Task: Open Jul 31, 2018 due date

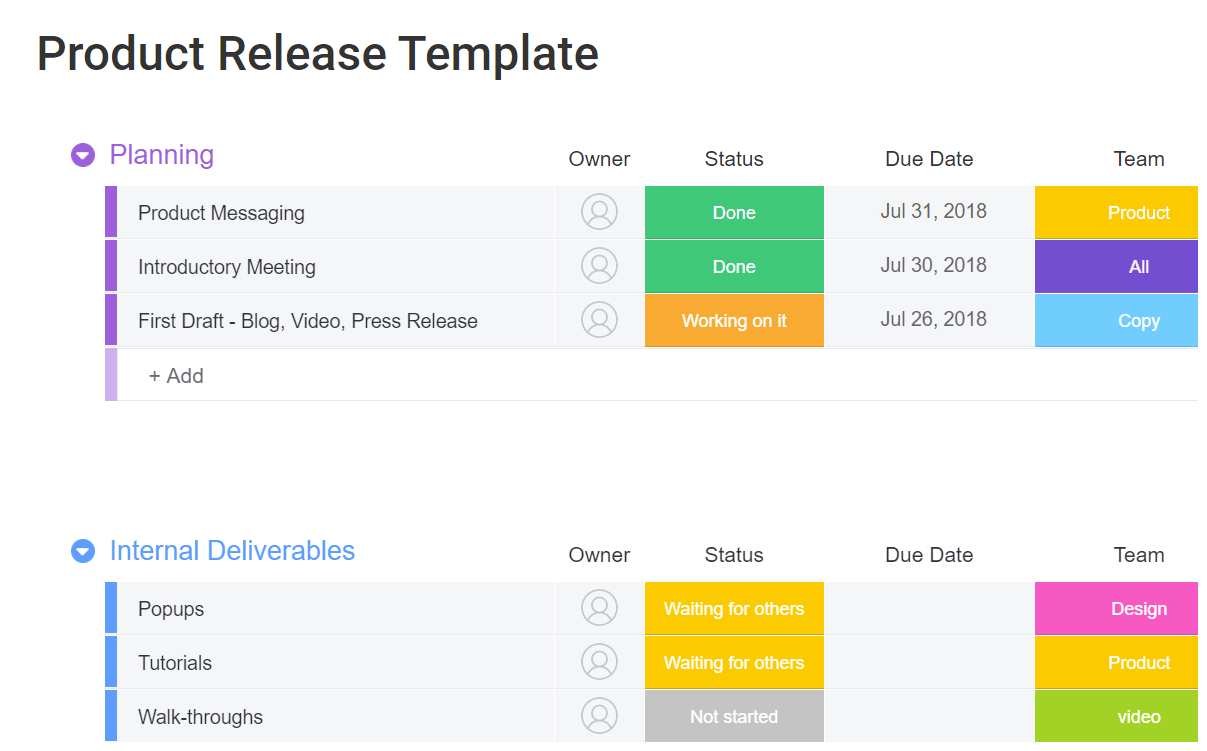Action: click(x=933, y=211)
